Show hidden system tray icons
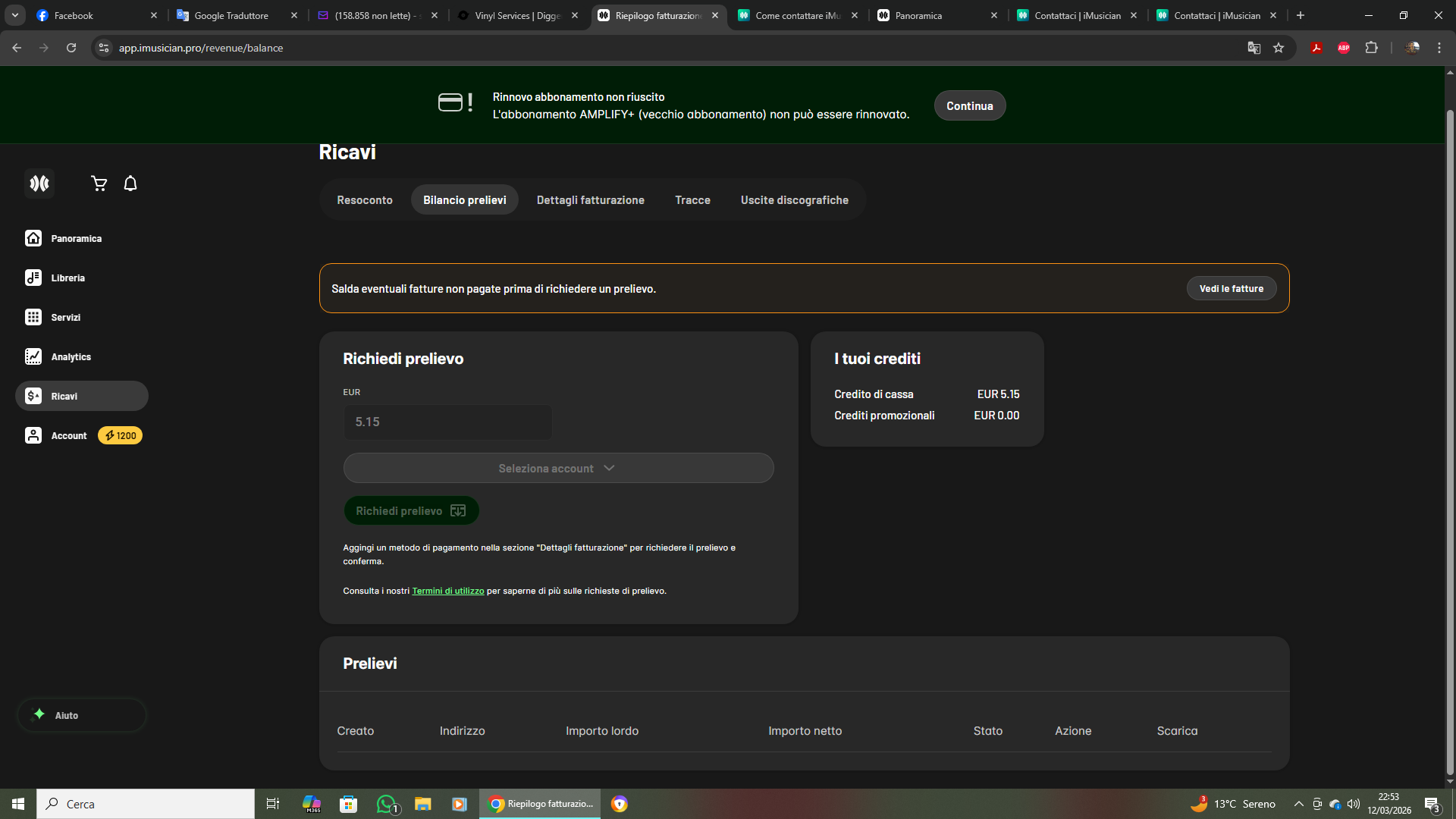 click(x=1298, y=804)
